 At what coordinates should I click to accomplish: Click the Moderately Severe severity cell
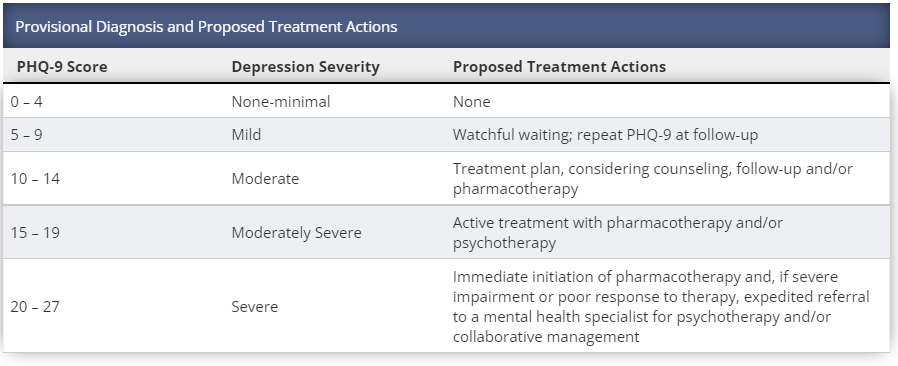coord(296,233)
